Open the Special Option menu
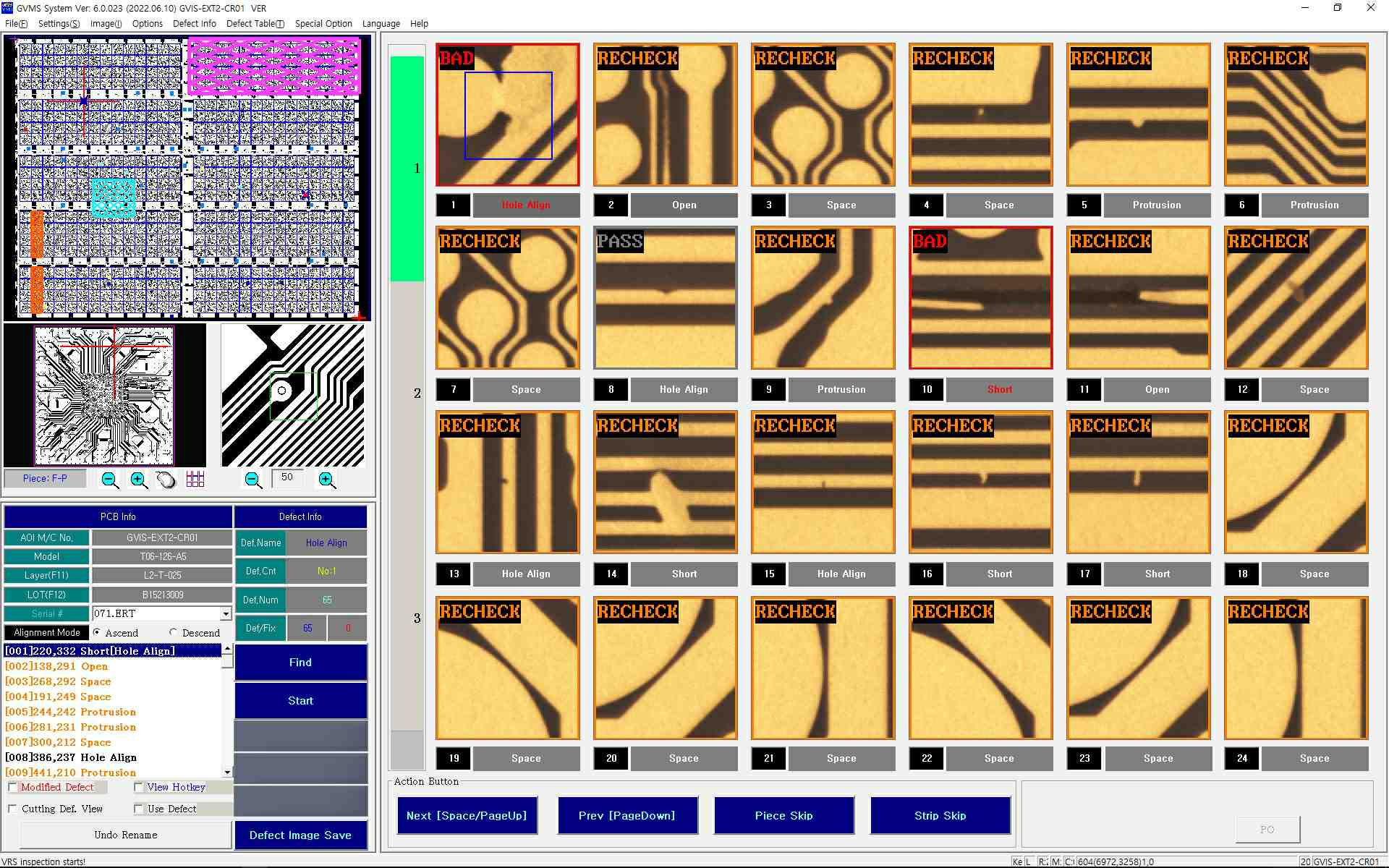 (x=323, y=23)
